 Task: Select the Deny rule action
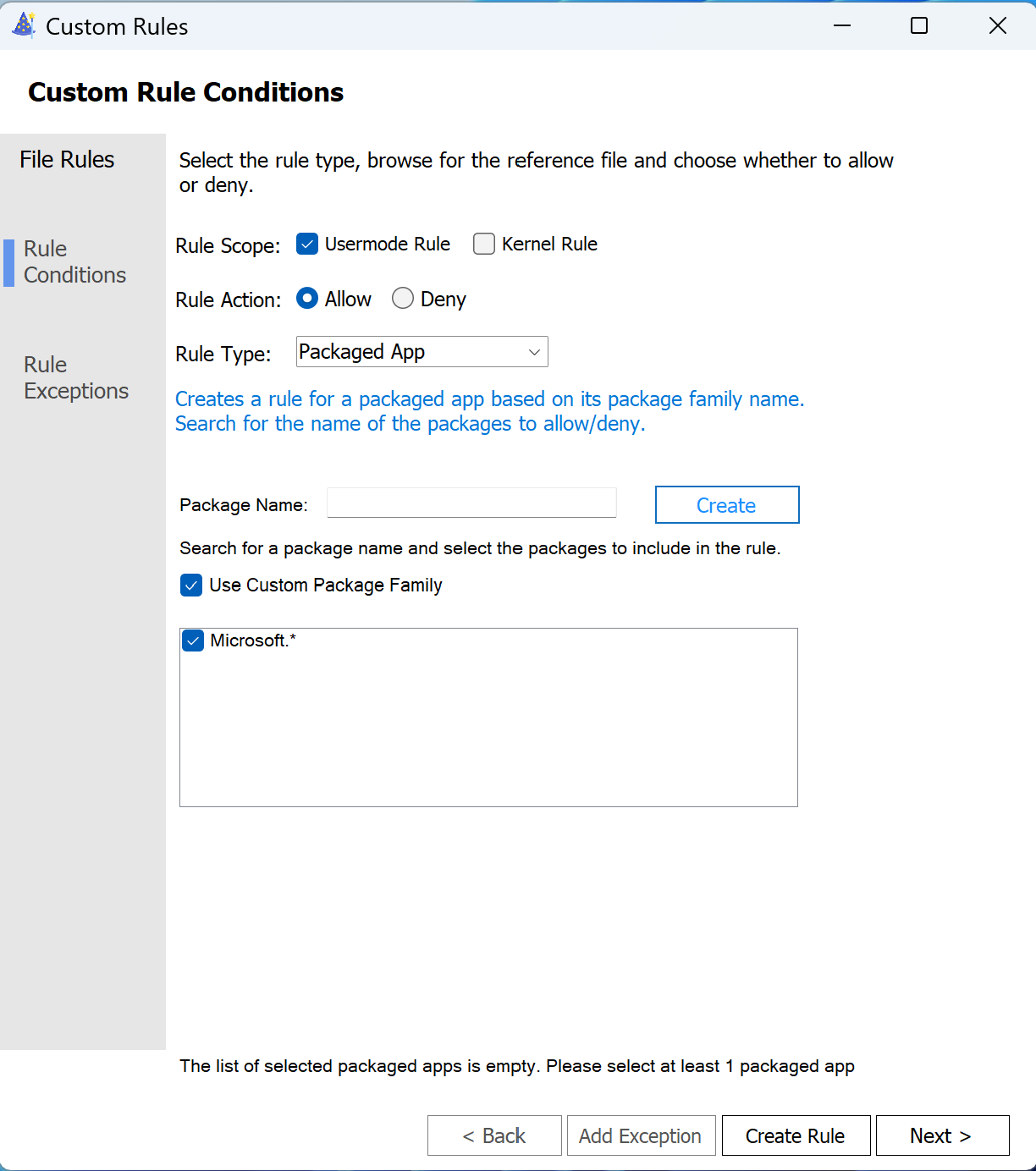pos(403,299)
